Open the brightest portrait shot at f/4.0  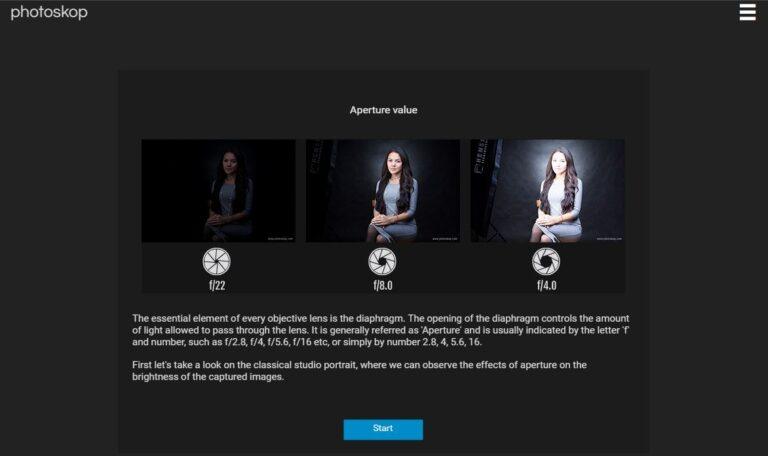click(x=547, y=190)
